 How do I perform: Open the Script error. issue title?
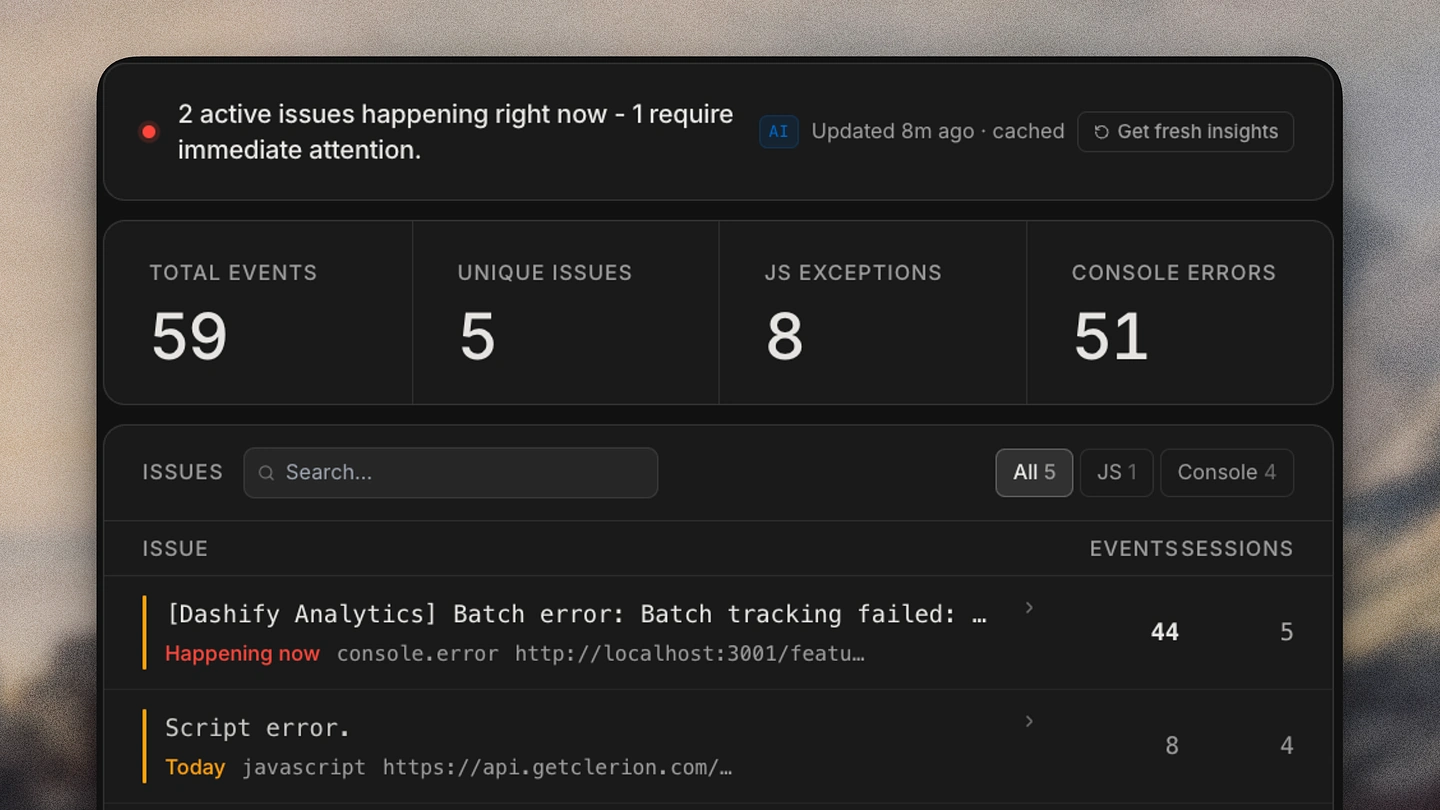[258, 728]
